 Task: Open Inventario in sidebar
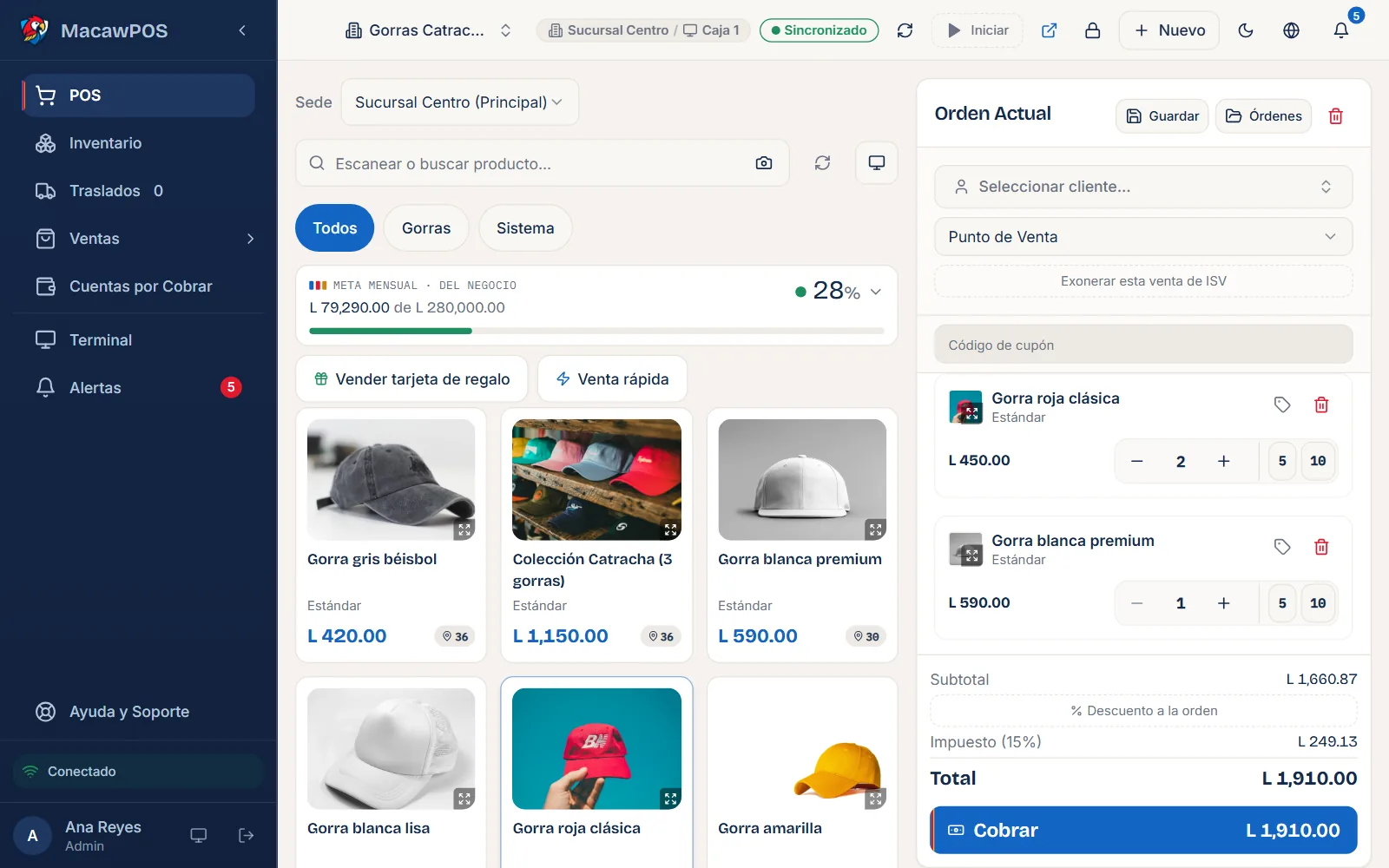click(x=139, y=143)
